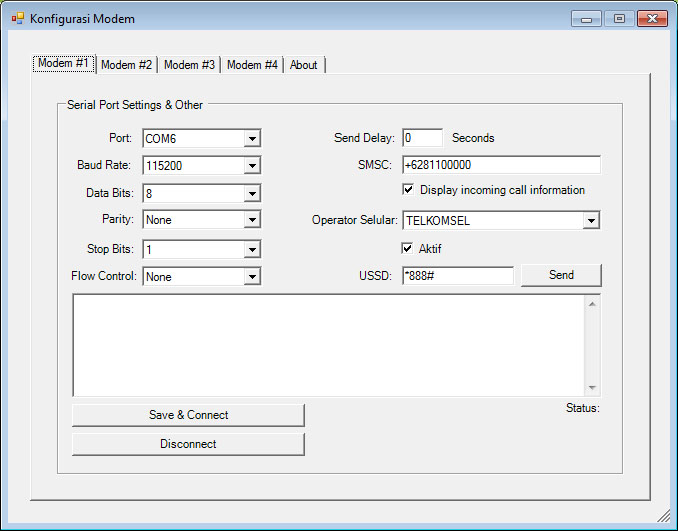Expand the Flow Control dropdown
Image resolution: width=678 pixels, height=531 pixels.
click(252, 277)
